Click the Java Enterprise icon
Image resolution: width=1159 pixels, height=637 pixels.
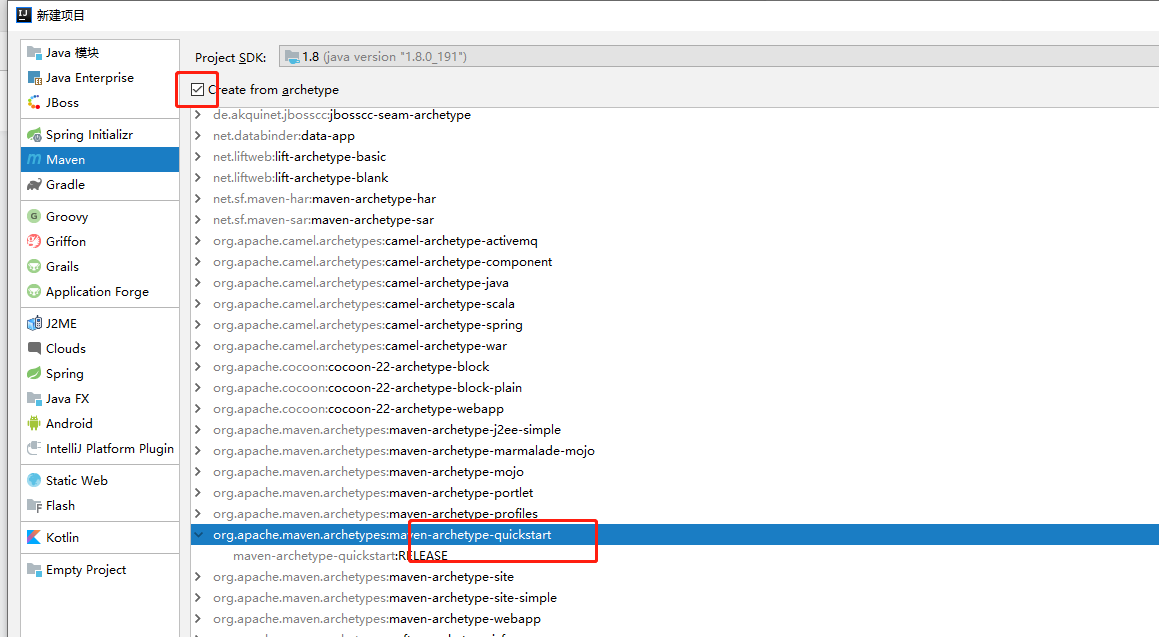click(34, 78)
